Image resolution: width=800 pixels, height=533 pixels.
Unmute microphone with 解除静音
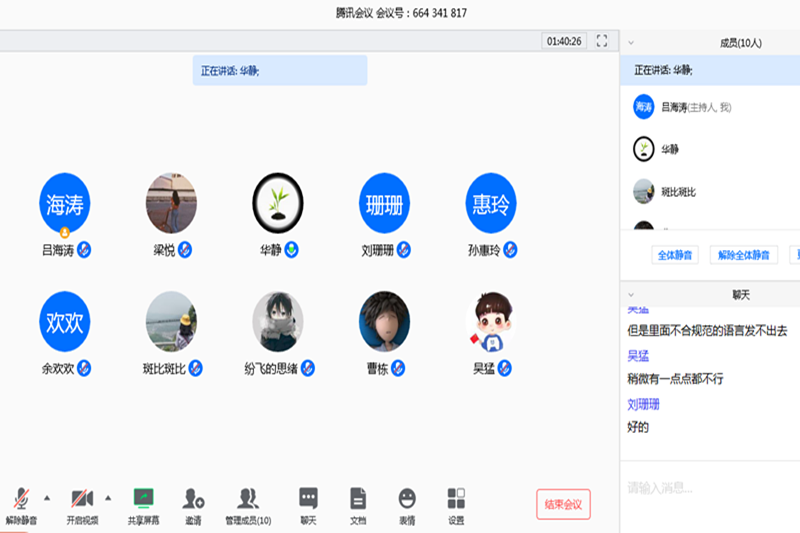(21, 504)
